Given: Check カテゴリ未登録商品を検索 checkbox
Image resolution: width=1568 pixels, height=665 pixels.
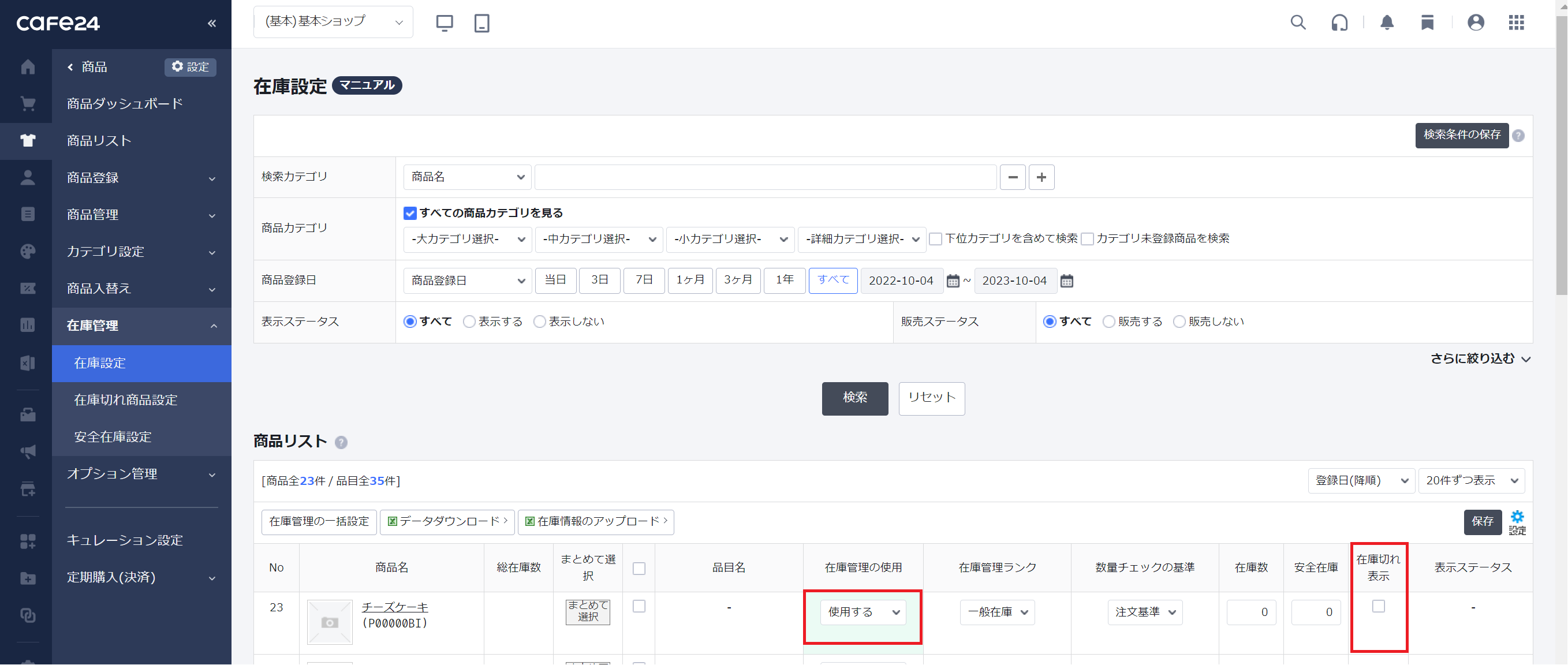Looking at the screenshot, I should pyautogui.click(x=1087, y=238).
